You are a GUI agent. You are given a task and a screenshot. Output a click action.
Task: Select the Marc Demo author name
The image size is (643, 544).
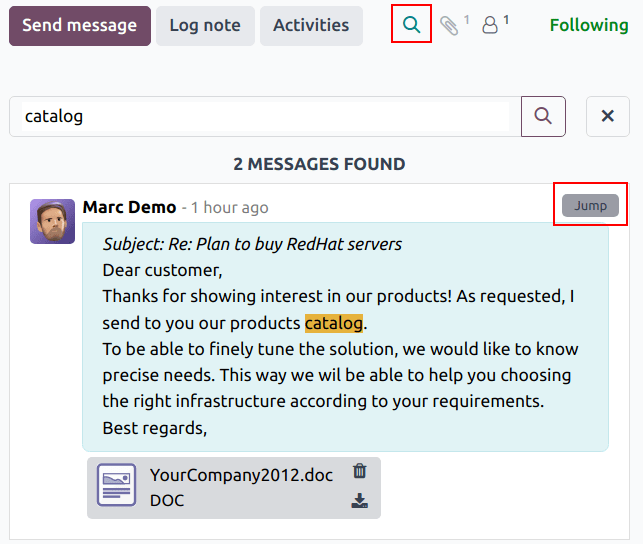click(129, 207)
